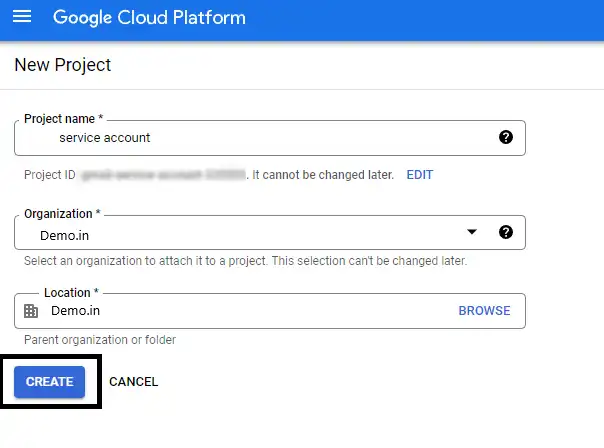Open the hamburger navigation menu

pos(22,17)
